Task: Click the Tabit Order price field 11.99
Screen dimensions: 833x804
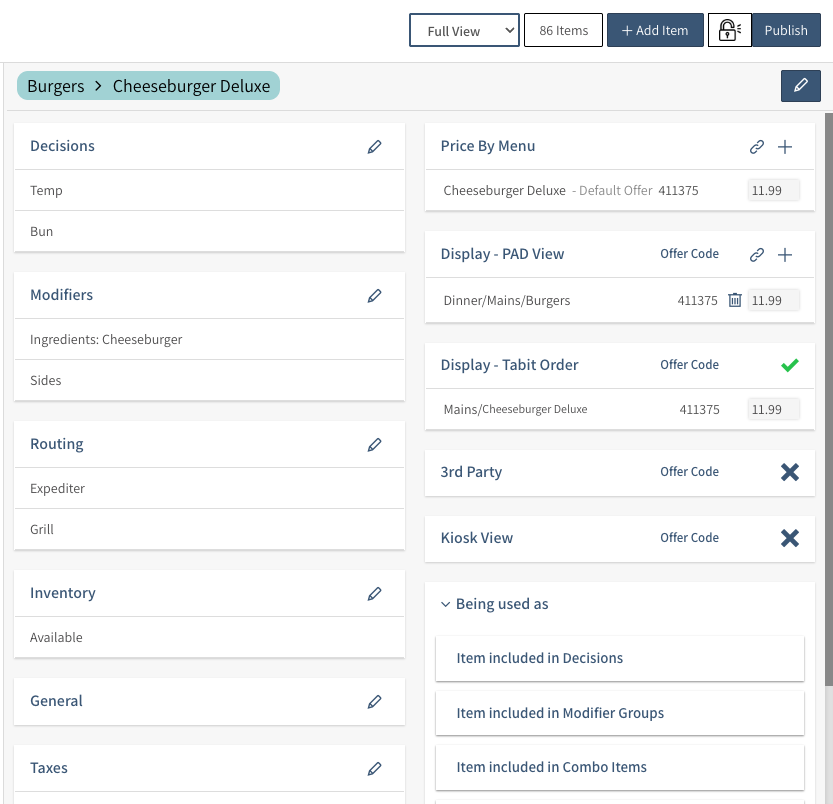Action: coord(773,410)
